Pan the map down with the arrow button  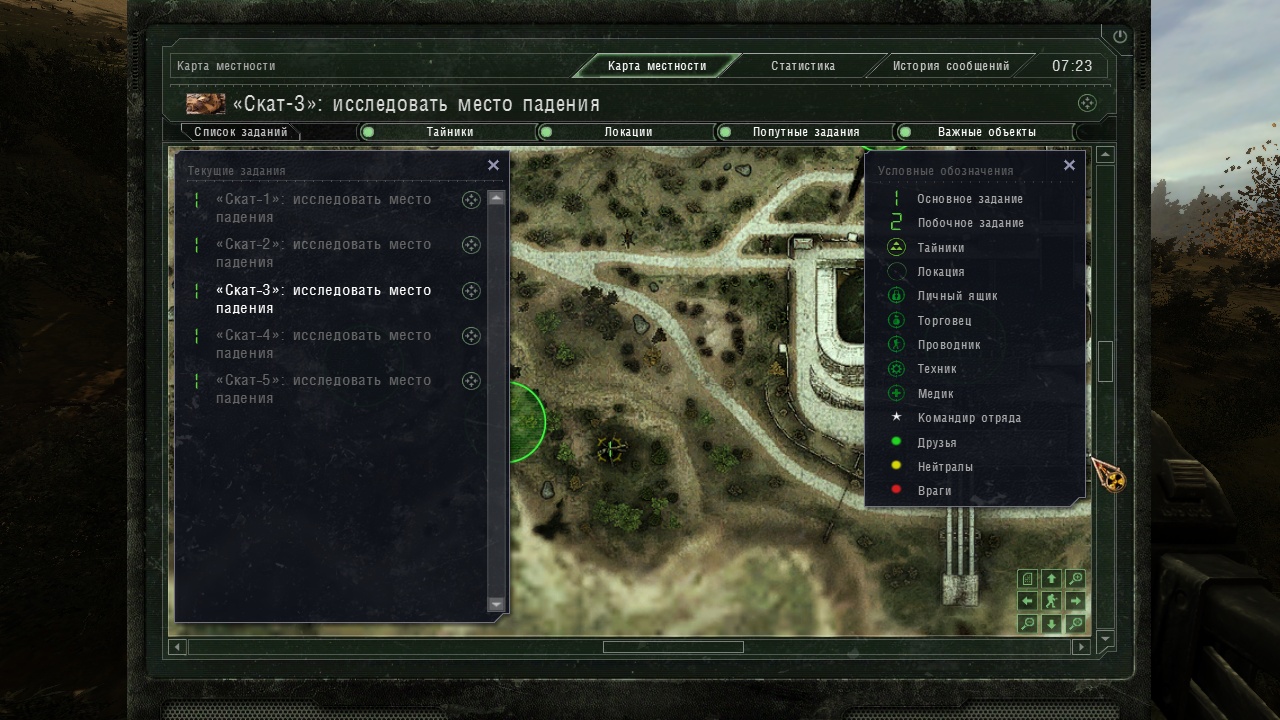tap(1051, 624)
